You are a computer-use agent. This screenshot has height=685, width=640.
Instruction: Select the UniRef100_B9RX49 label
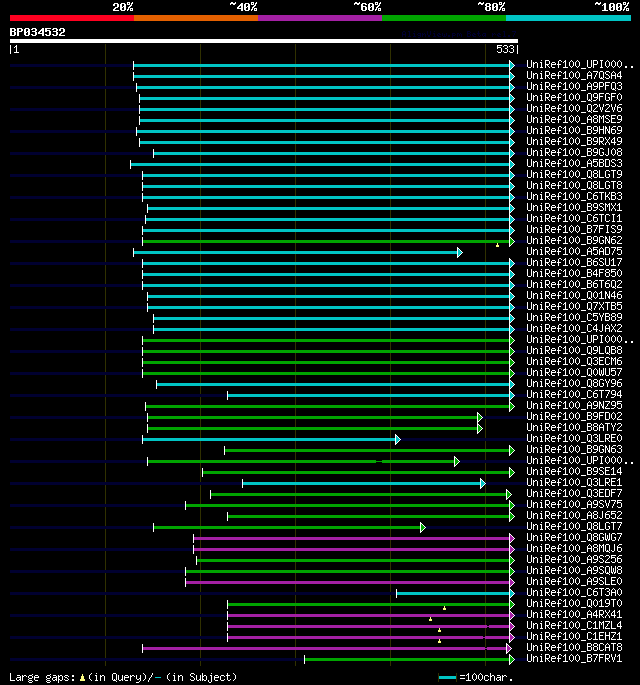coord(574,142)
